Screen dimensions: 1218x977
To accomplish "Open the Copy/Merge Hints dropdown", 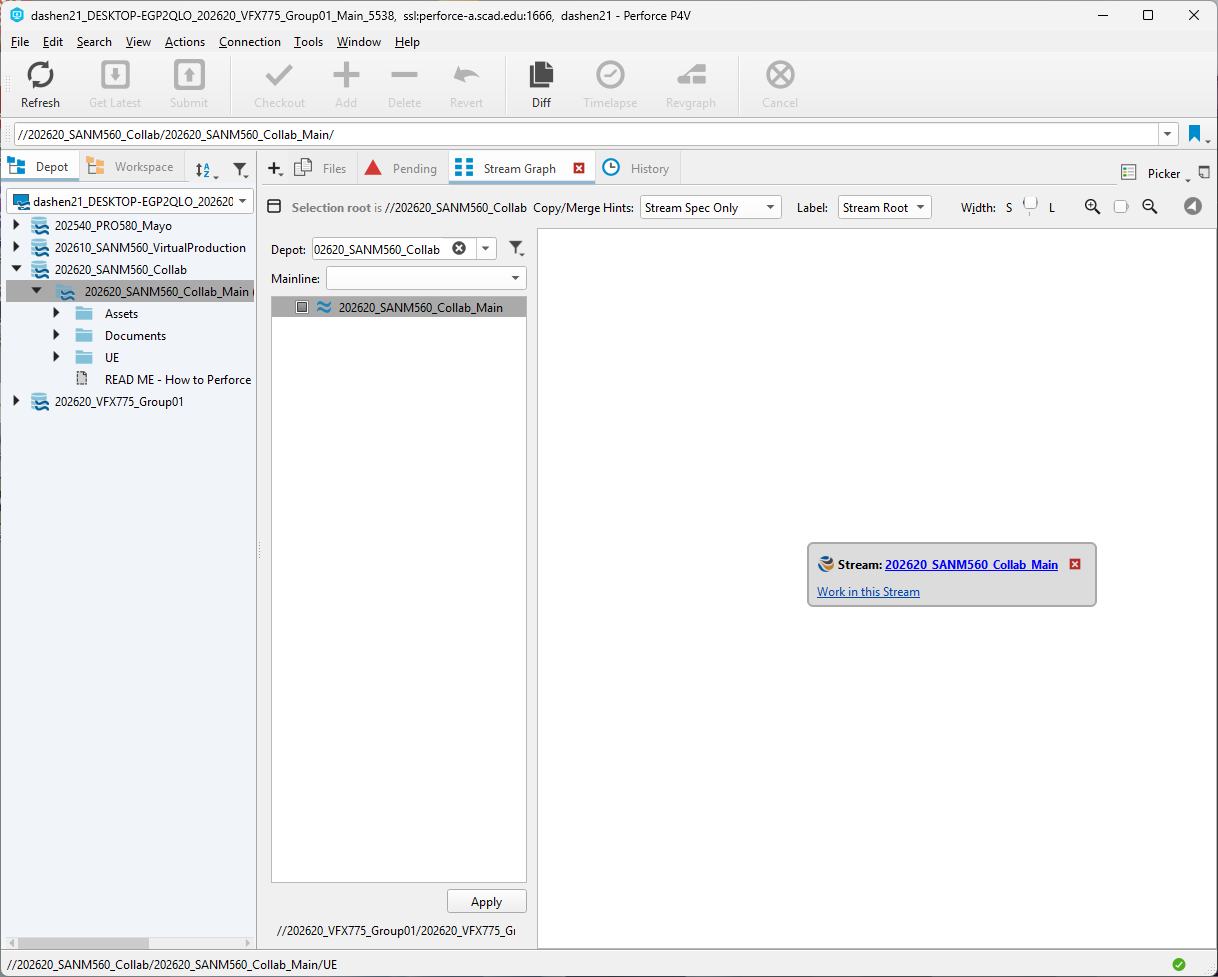I will 710,207.
